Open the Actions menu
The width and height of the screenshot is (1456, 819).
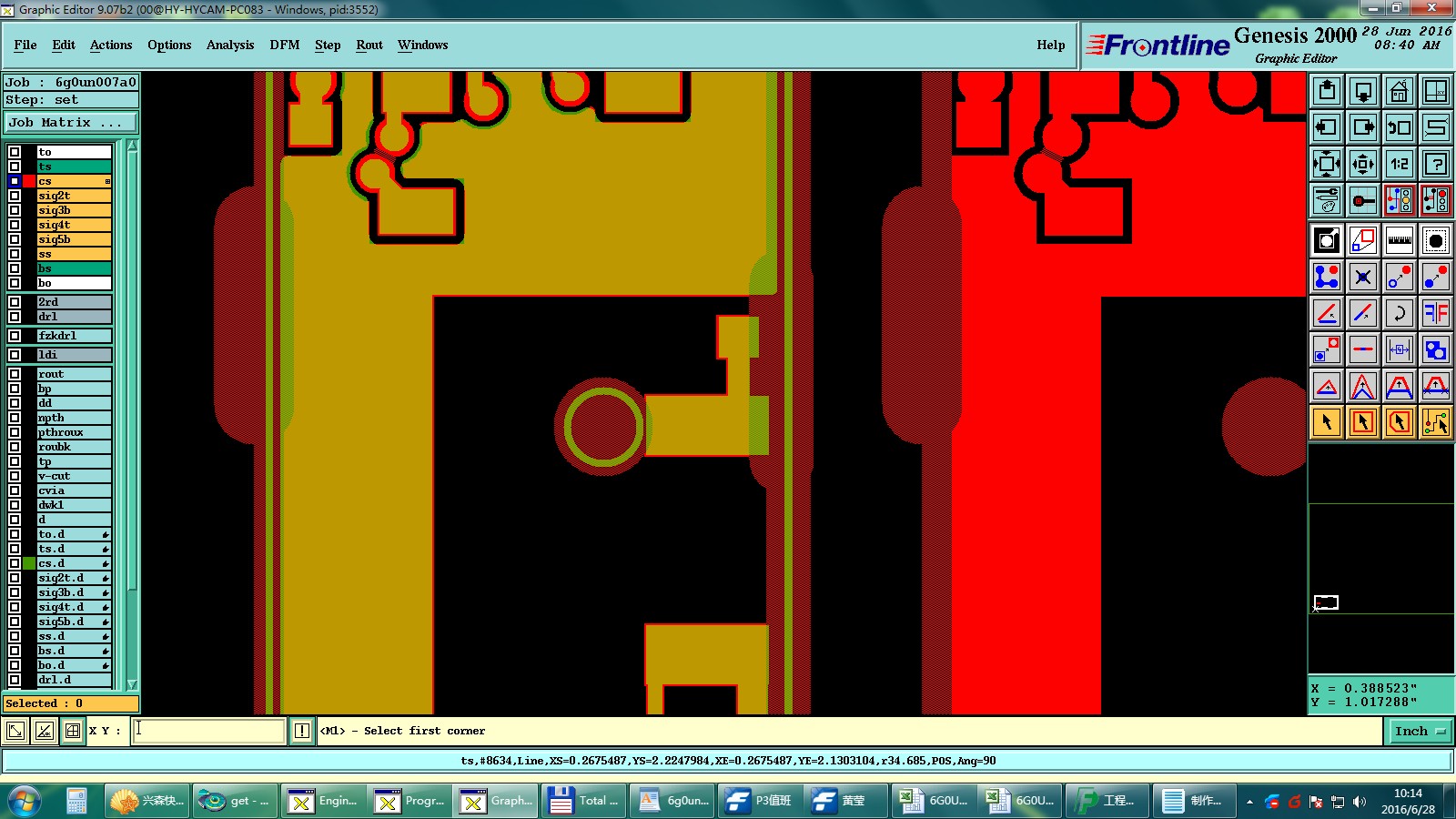(x=111, y=45)
